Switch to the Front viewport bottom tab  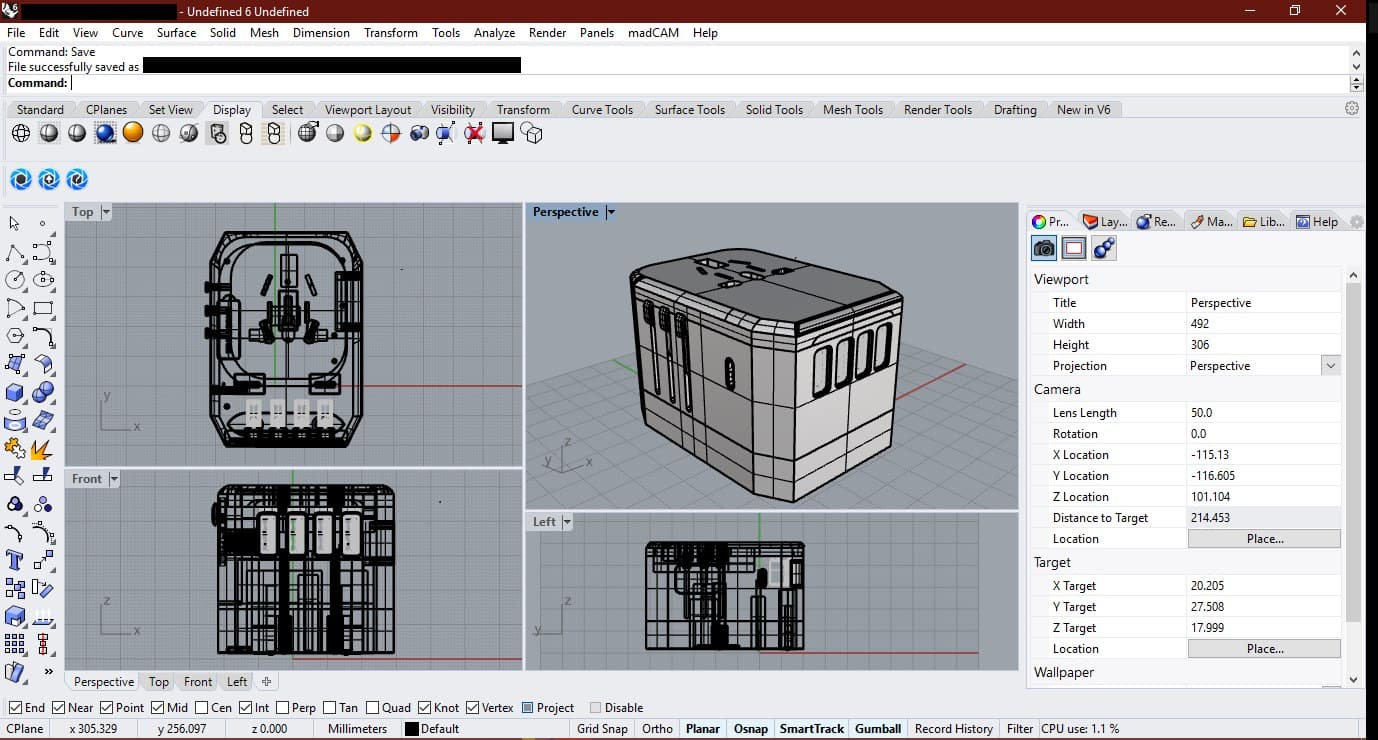coord(198,682)
